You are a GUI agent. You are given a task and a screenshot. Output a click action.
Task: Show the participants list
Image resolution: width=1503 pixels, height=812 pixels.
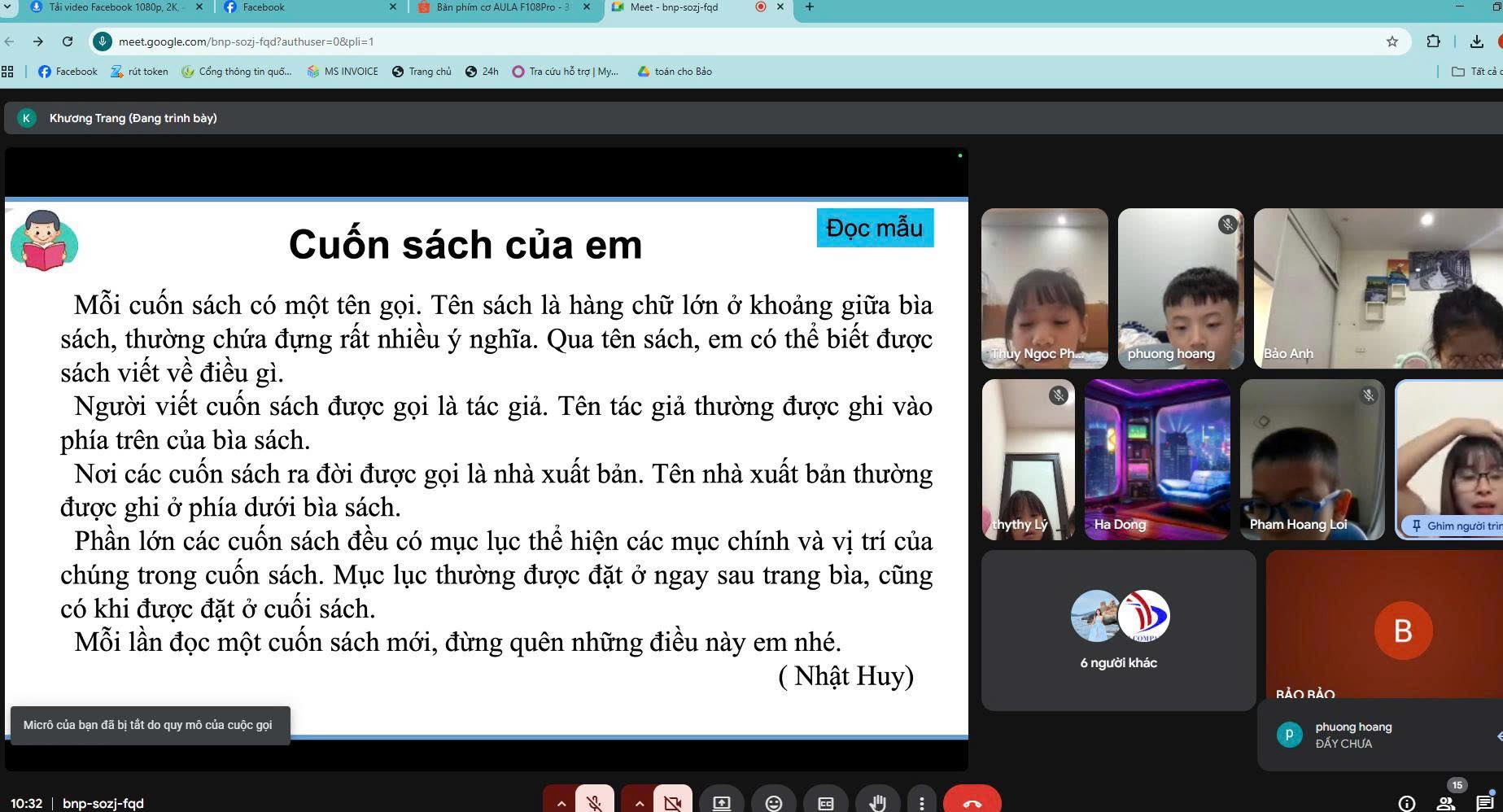click(1446, 803)
